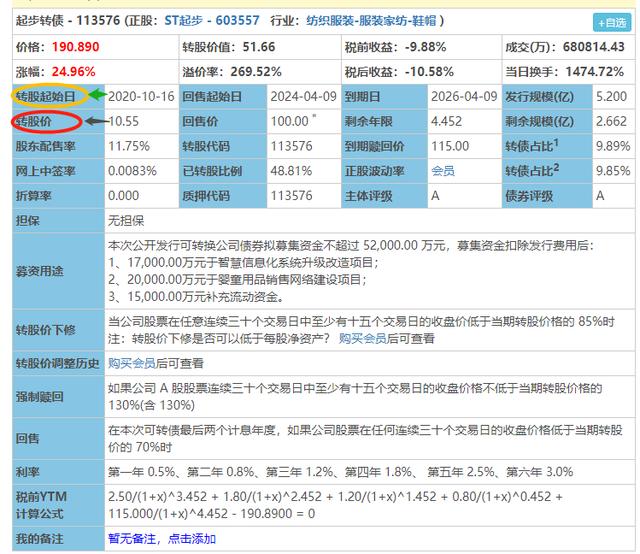Click the 17,000.00万元 智慧信息化 project line

coord(243,262)
